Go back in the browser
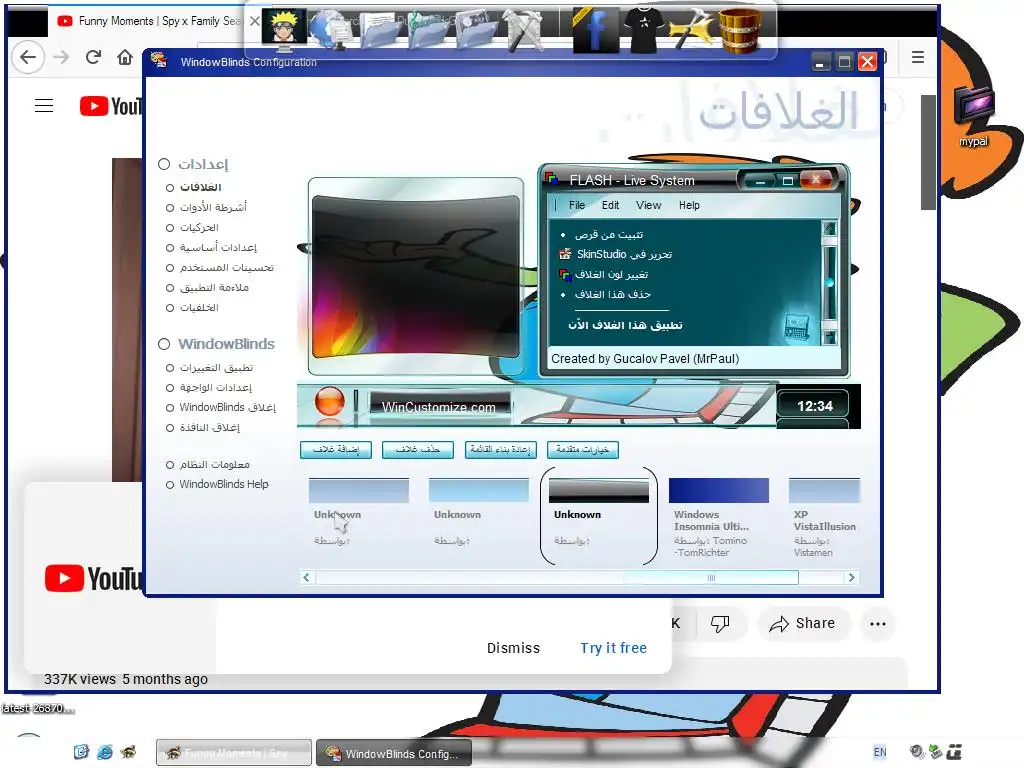Screen dimensions: 1024x768 coord(28,57)
